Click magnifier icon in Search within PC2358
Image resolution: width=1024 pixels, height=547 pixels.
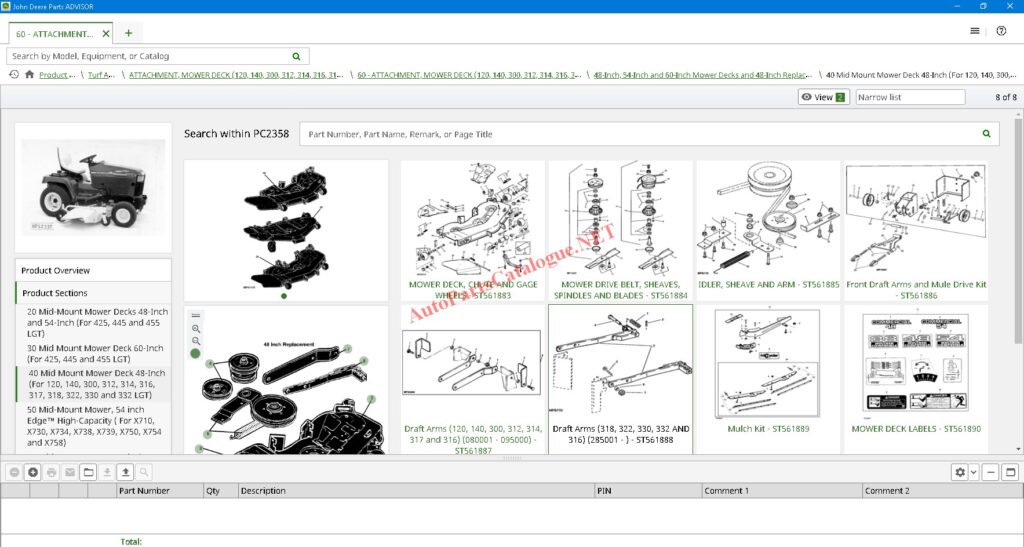986,134
